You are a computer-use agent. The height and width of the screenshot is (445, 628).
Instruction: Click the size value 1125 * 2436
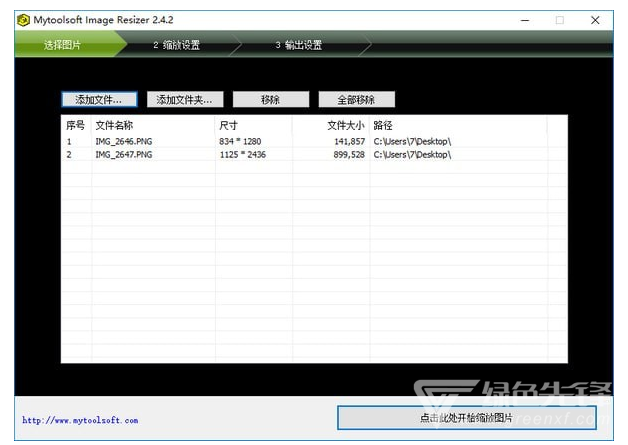click(243, 155)
